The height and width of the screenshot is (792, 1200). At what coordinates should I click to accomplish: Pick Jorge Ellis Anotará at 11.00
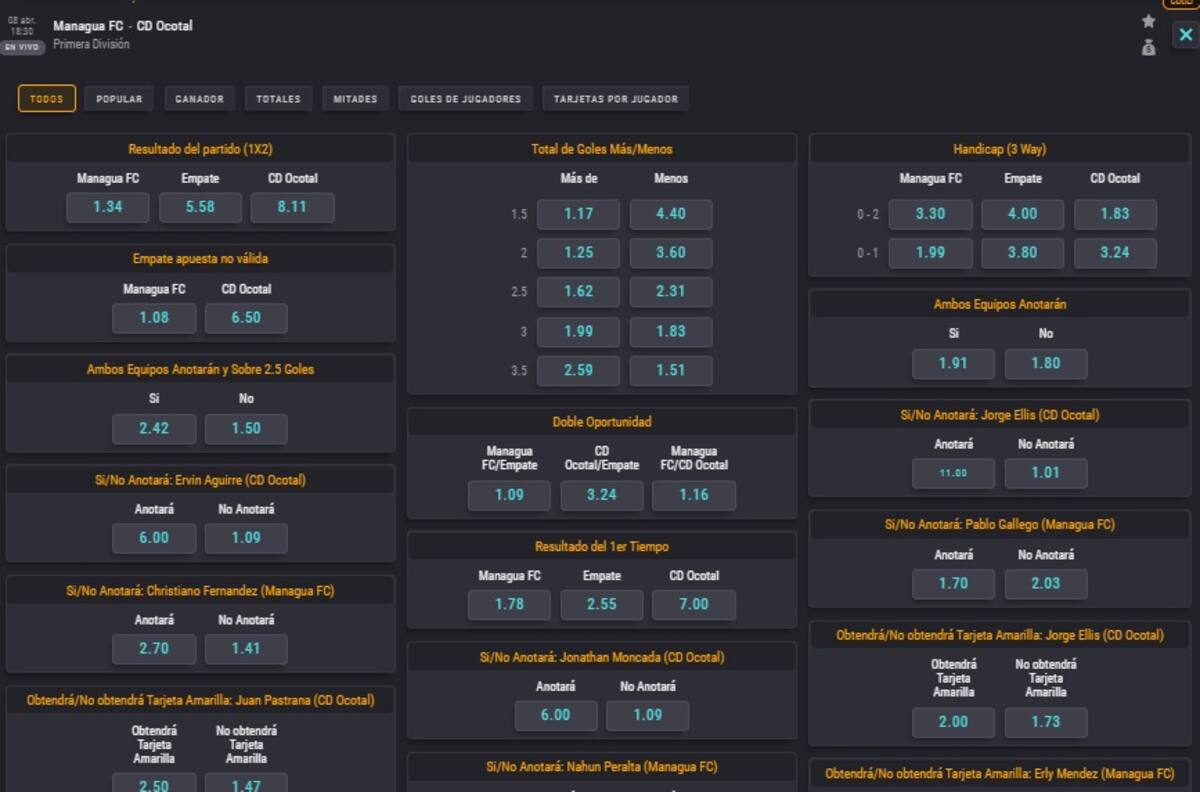pyautogui.click(x=954, y=473)
